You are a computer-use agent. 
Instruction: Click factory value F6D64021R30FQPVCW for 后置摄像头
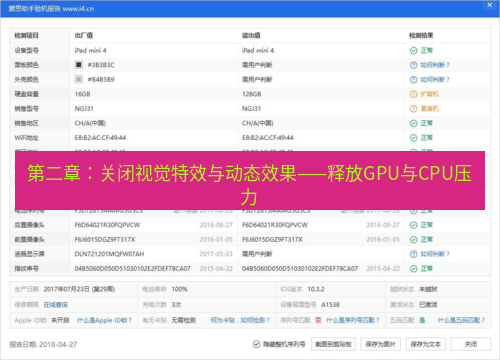[107, 225]
